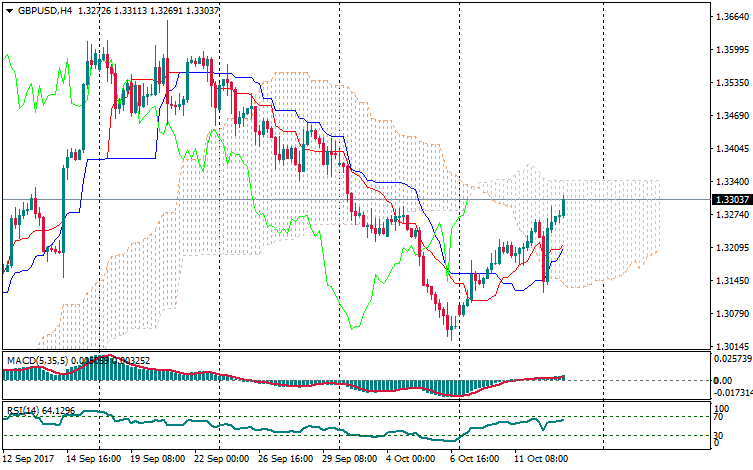The height and width of the screenshot is (470, 753).
Task: Click the GBPUSD,H4 chart title
Action: pyautogui.click(x=44, y=11)
